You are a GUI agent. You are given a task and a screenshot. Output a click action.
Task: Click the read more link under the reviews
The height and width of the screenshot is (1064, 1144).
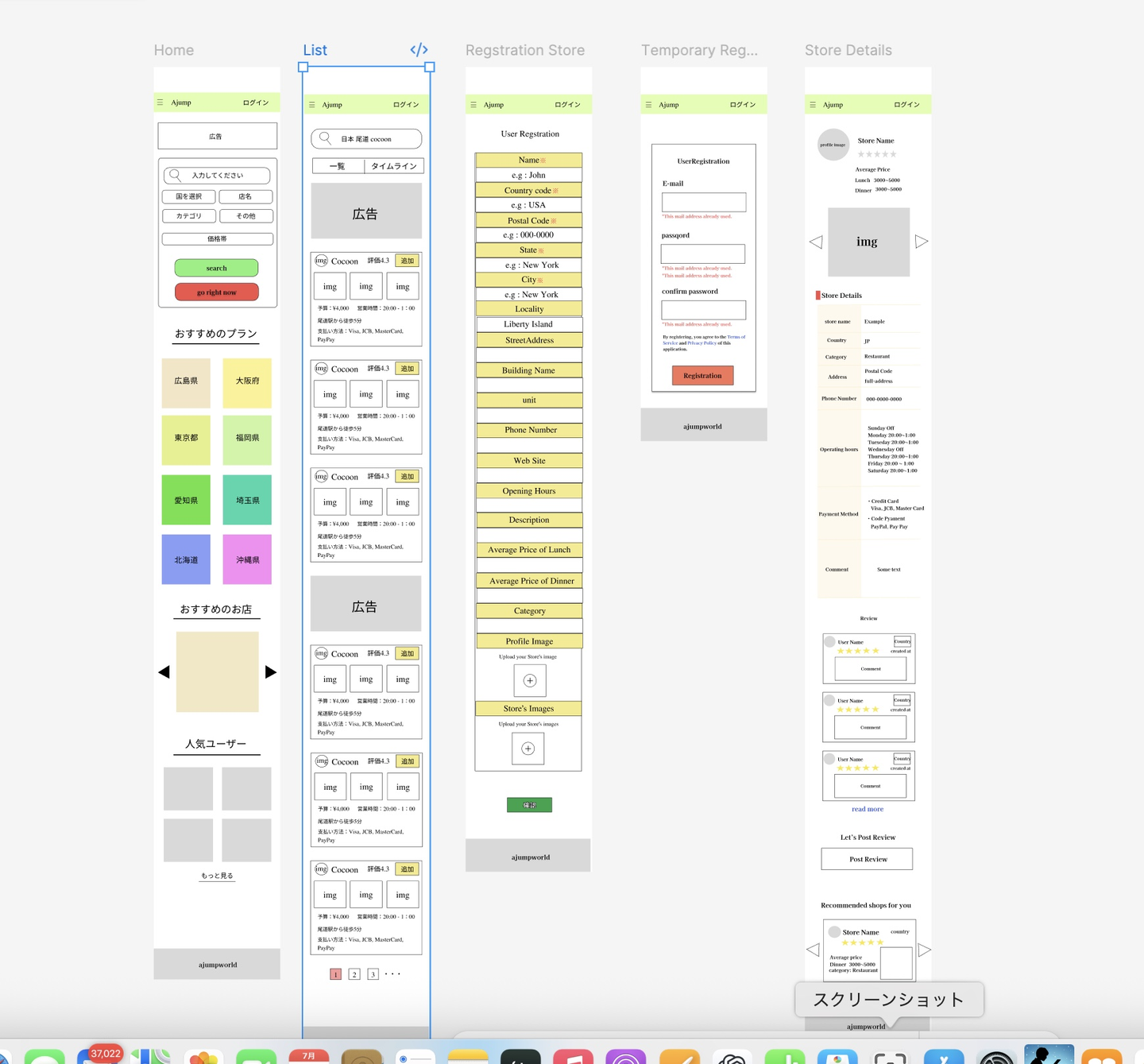coord(868,809)
